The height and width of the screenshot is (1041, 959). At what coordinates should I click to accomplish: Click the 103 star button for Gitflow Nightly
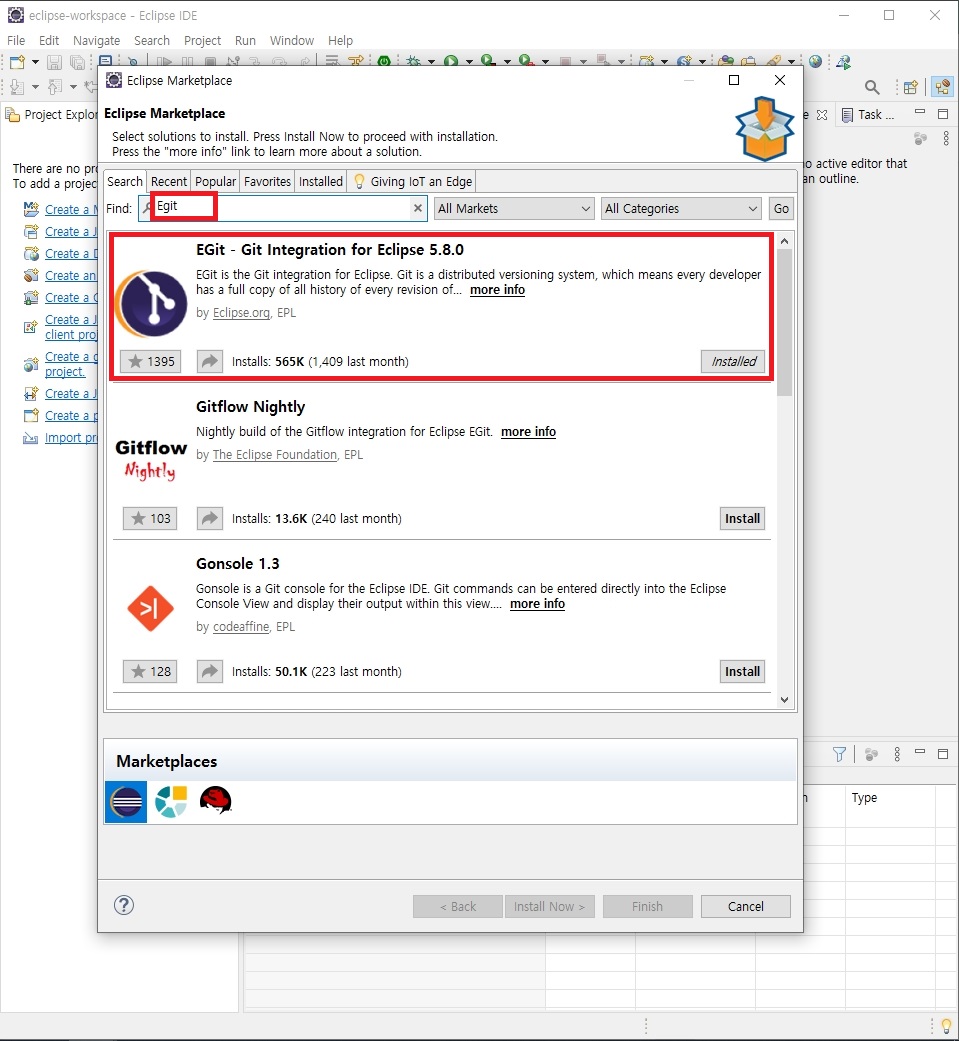coord(150,519)
